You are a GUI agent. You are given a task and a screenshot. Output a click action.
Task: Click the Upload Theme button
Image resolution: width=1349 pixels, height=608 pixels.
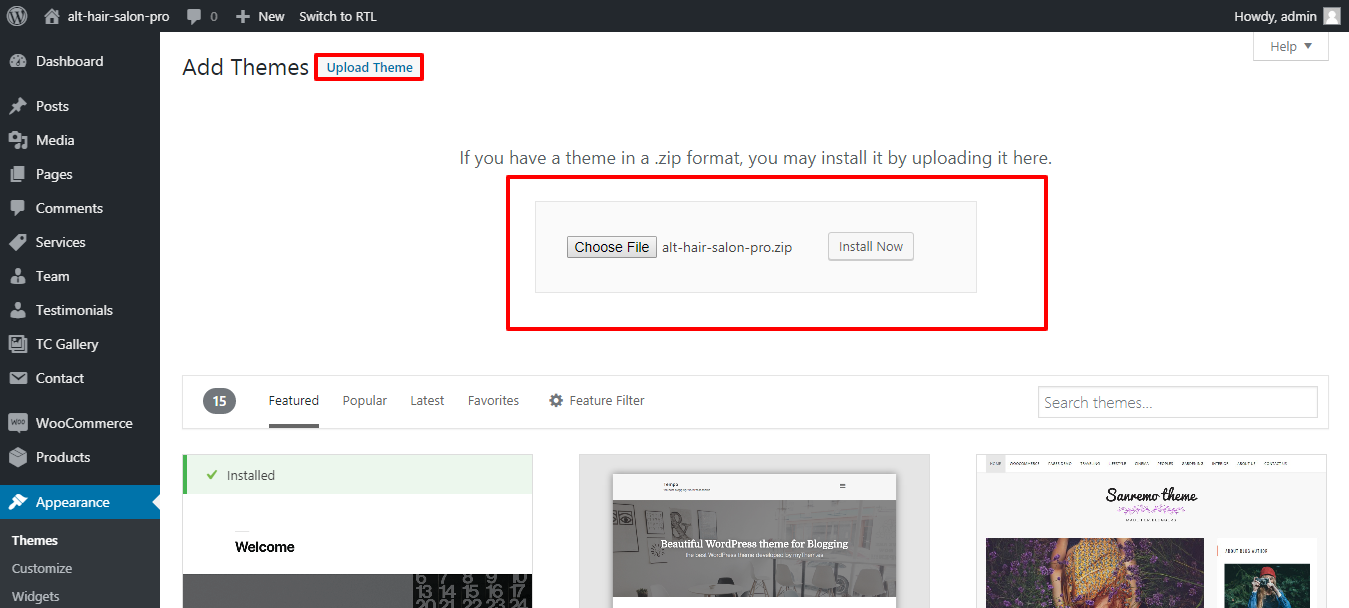click(x=369, y=67)
